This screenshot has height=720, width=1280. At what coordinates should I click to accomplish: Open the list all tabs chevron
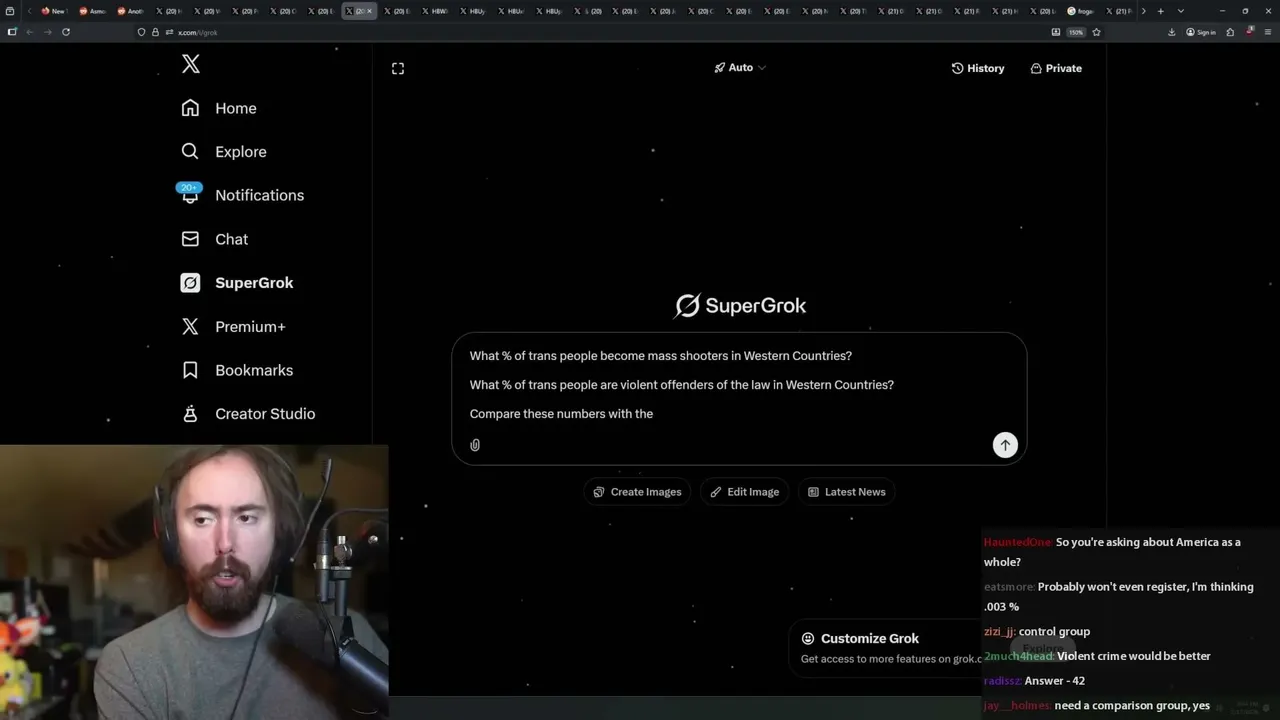(1181, 11)
